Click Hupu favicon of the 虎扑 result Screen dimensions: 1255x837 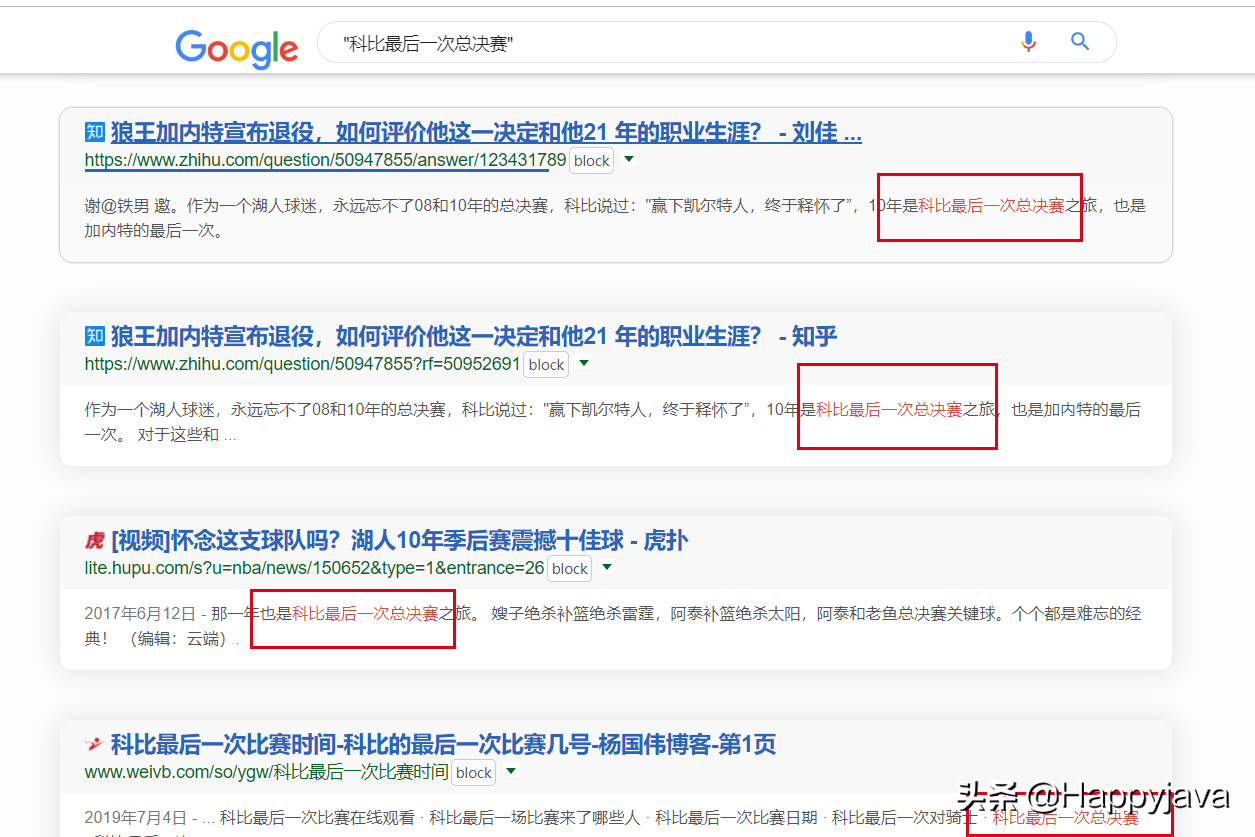pyautogui.click(x=94, y=541)
